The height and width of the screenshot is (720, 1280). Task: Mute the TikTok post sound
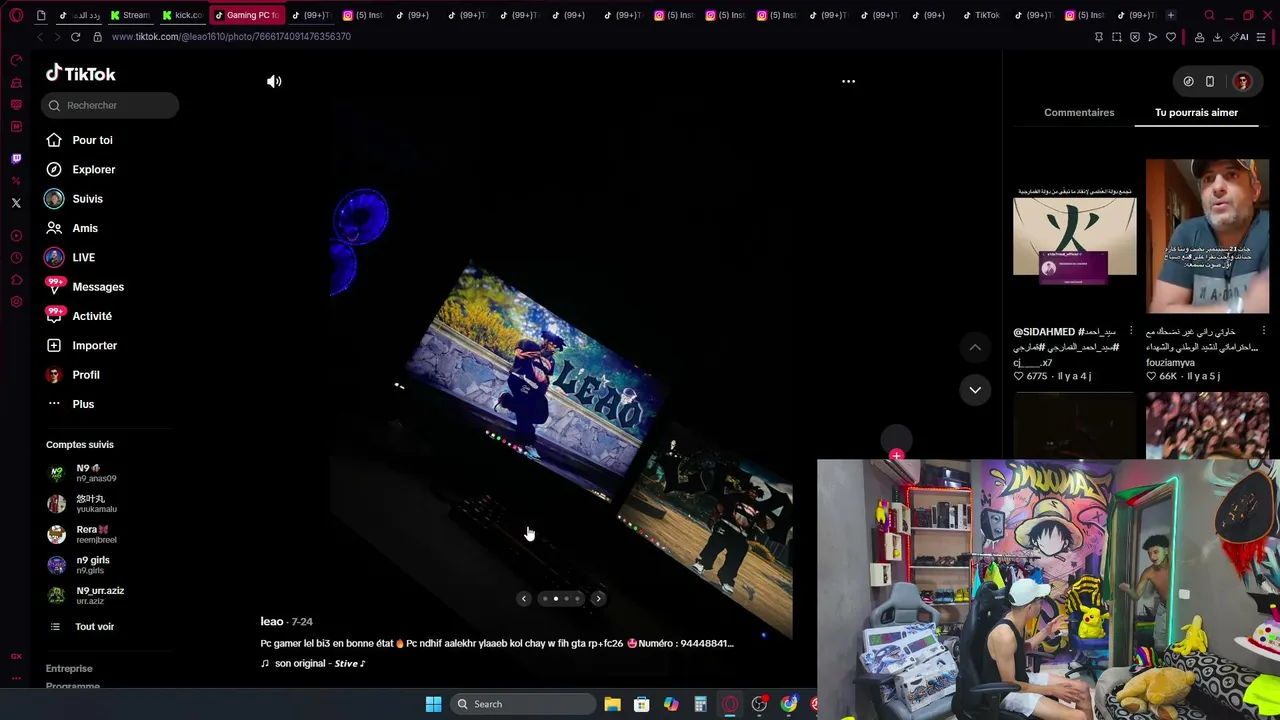click(274, 81)
